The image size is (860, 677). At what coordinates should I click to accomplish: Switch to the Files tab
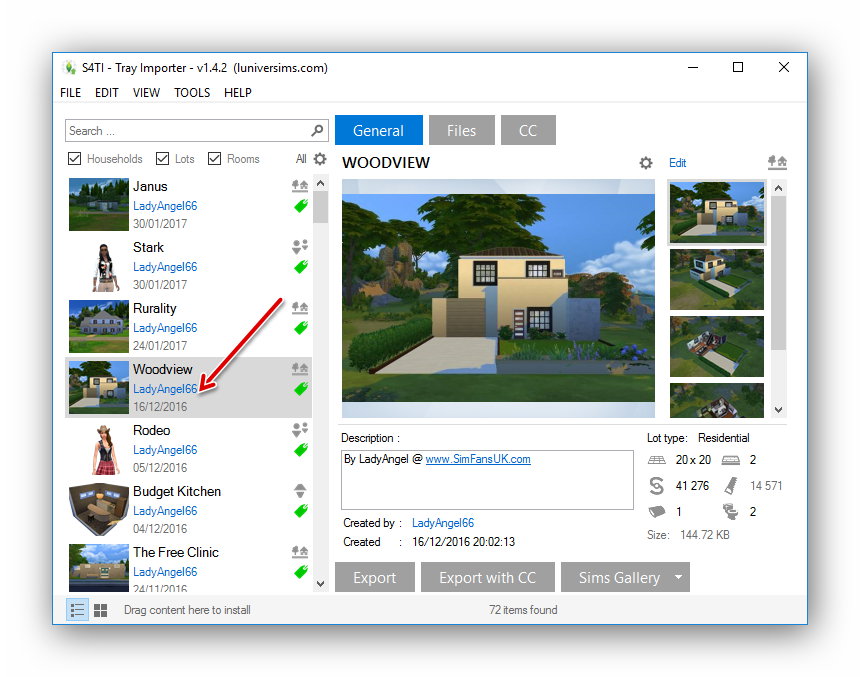tap(461, 130)
